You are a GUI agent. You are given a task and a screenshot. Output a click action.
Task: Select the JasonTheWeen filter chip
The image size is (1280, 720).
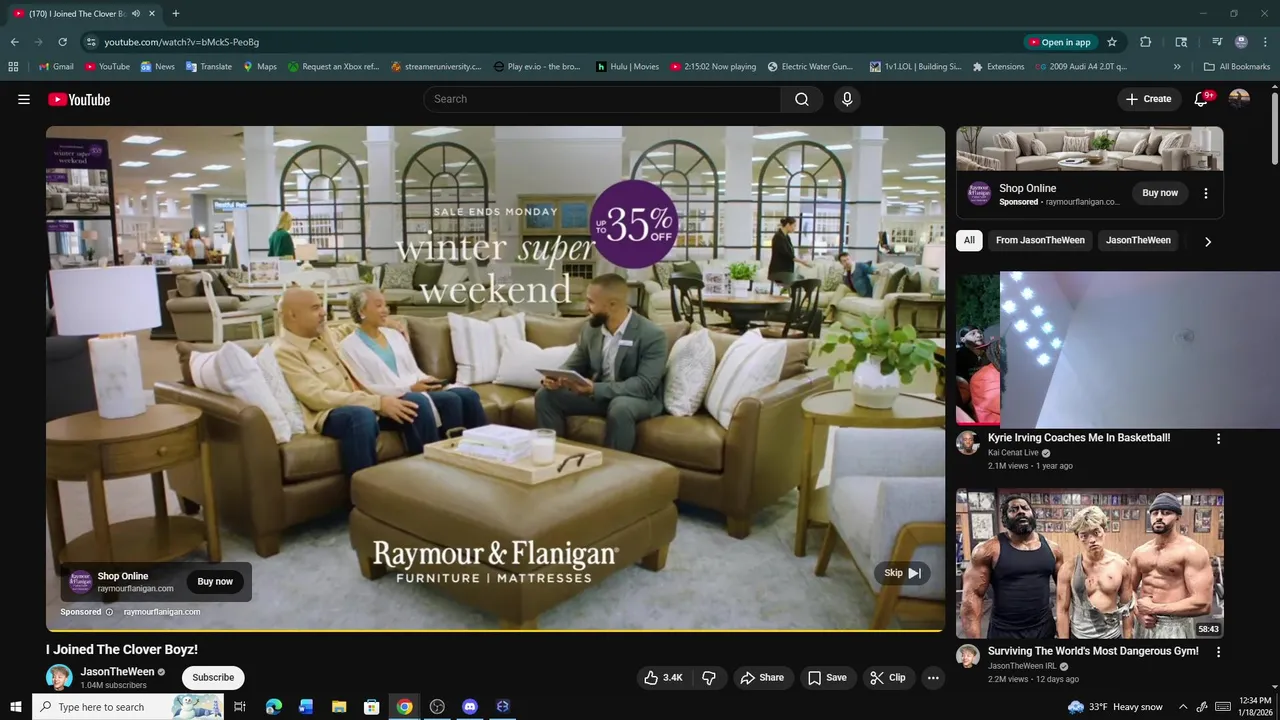[1138, 241]
